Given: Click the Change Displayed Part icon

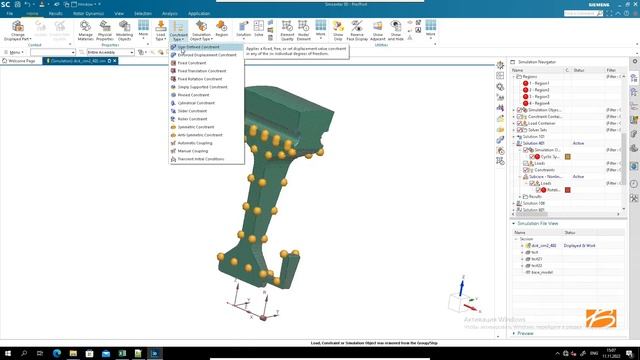Looking at the screenshot, I should coord(18,30).
